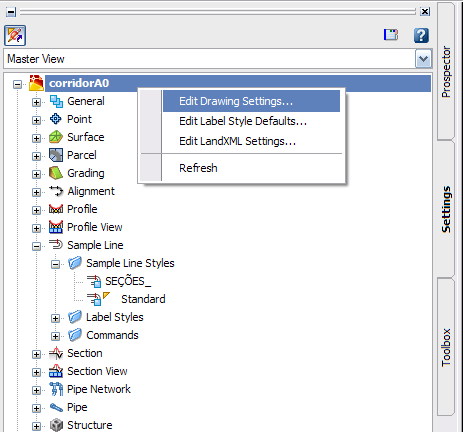Click the panel icon beside help button

391,35
